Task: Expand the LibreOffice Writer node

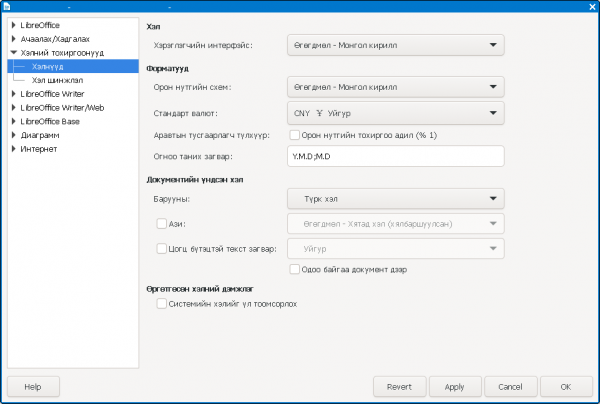Action: 13,94
